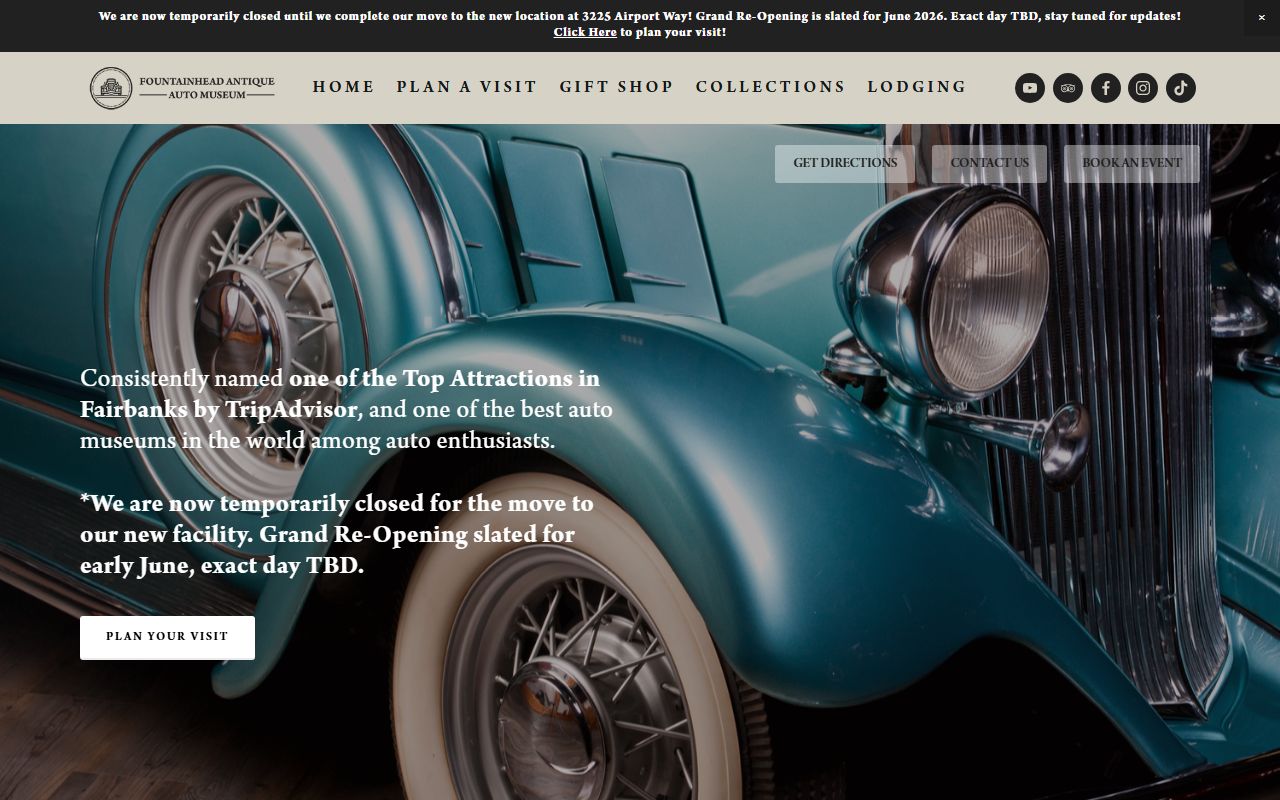Viewport: 1280px width, 800px height.
Task: Open the YouTube social icon
Action: pos(1030,88)
